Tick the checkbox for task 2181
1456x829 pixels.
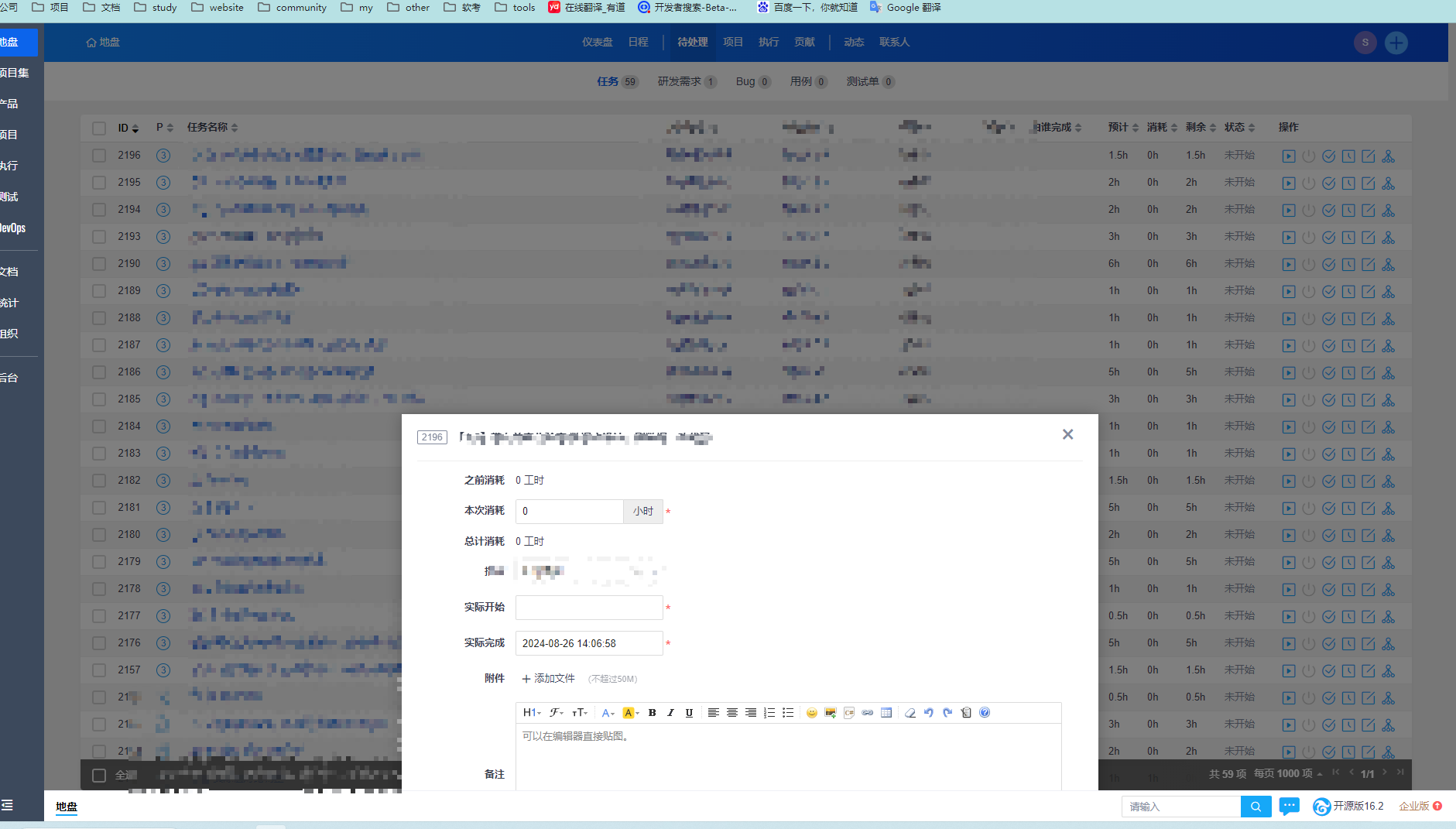coord(99,508)
